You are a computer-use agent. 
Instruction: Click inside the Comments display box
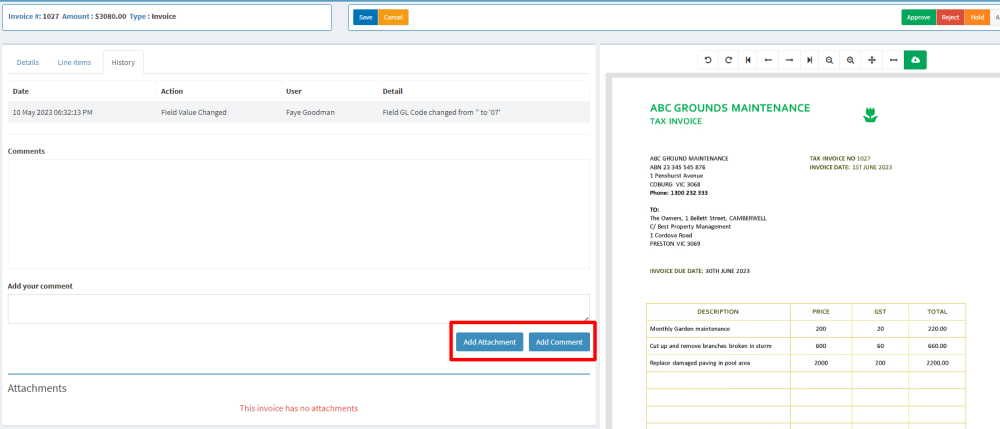298,214
